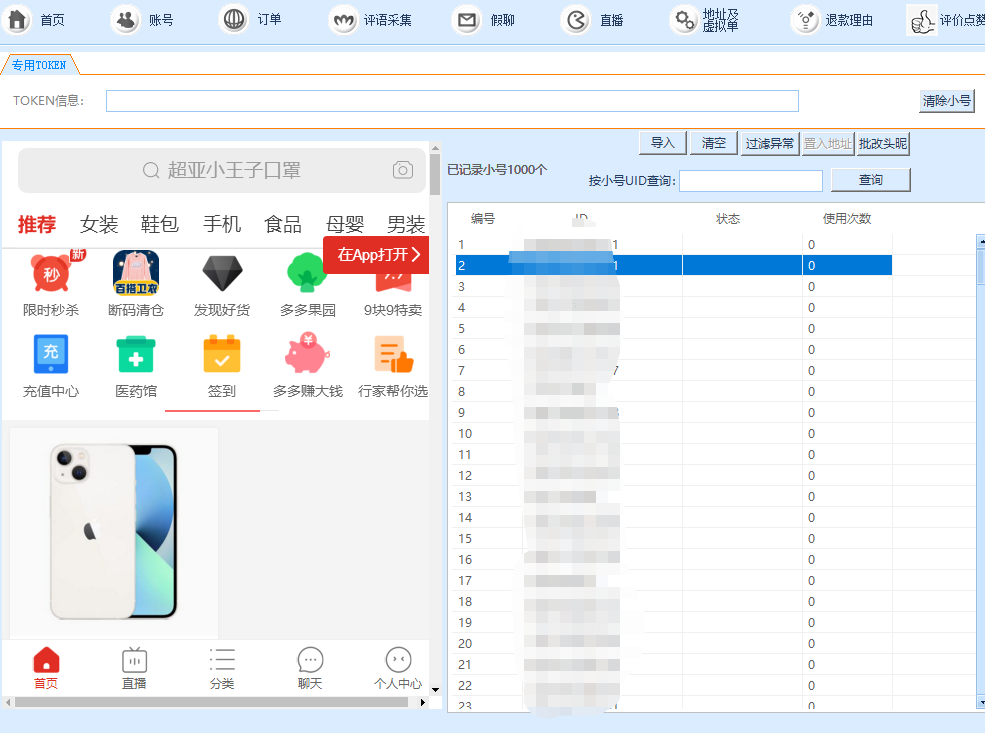The width and height of the screenshot is (985, 733).
Task: Select the 食品 category tab
Action: (x=283, y=224)
